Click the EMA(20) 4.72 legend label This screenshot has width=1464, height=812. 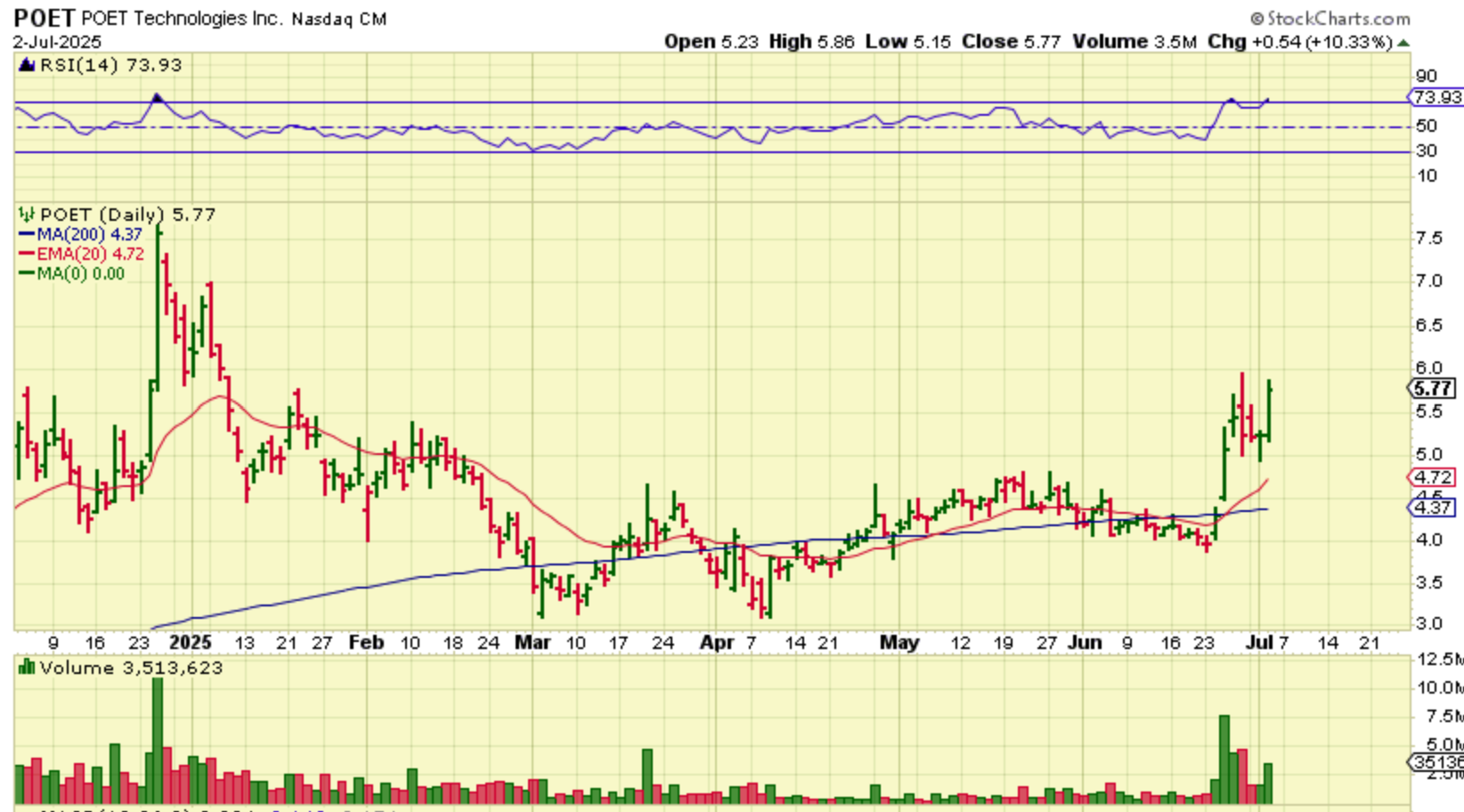[x=91, y=255]
